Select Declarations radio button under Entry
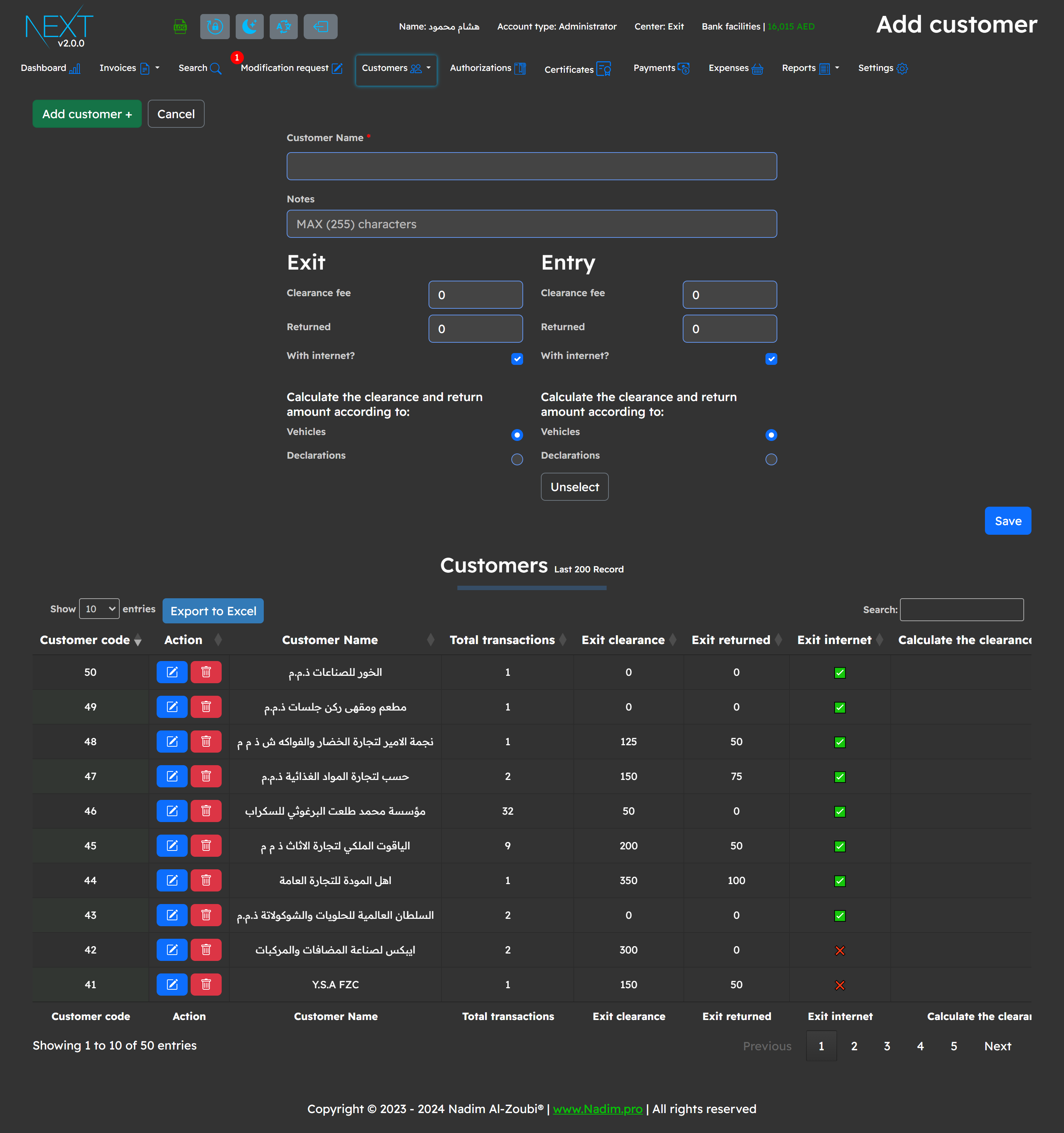This screenshot has width=1064, height=1133. [x=771, y=459]
